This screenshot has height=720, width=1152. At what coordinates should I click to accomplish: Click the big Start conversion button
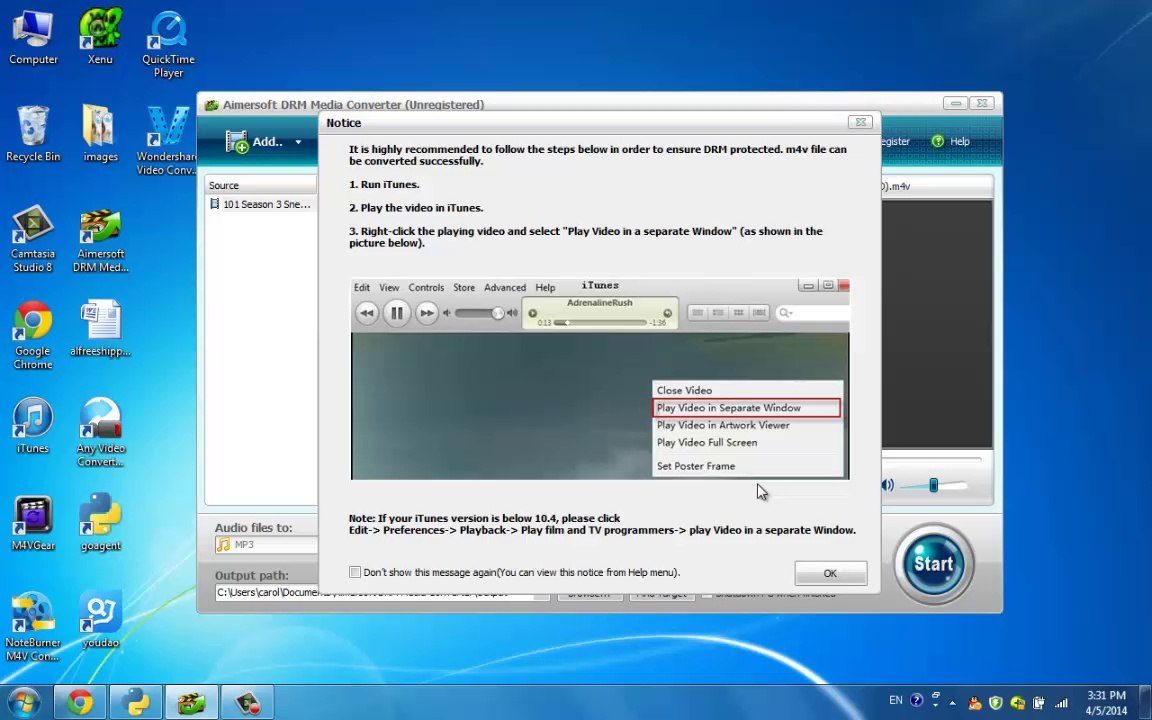pos(934,564)
